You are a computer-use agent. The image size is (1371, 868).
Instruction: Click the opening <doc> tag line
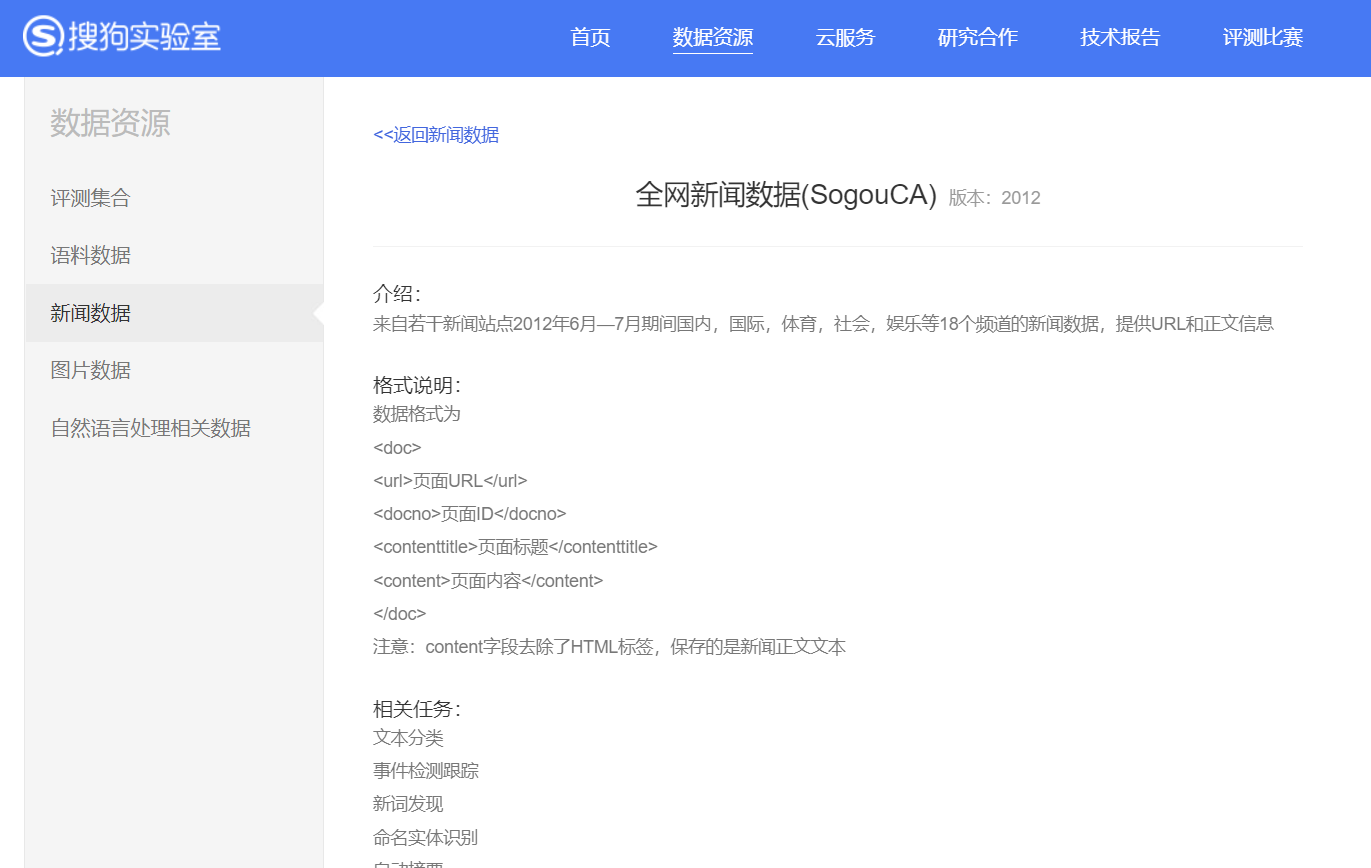(397, 447)
